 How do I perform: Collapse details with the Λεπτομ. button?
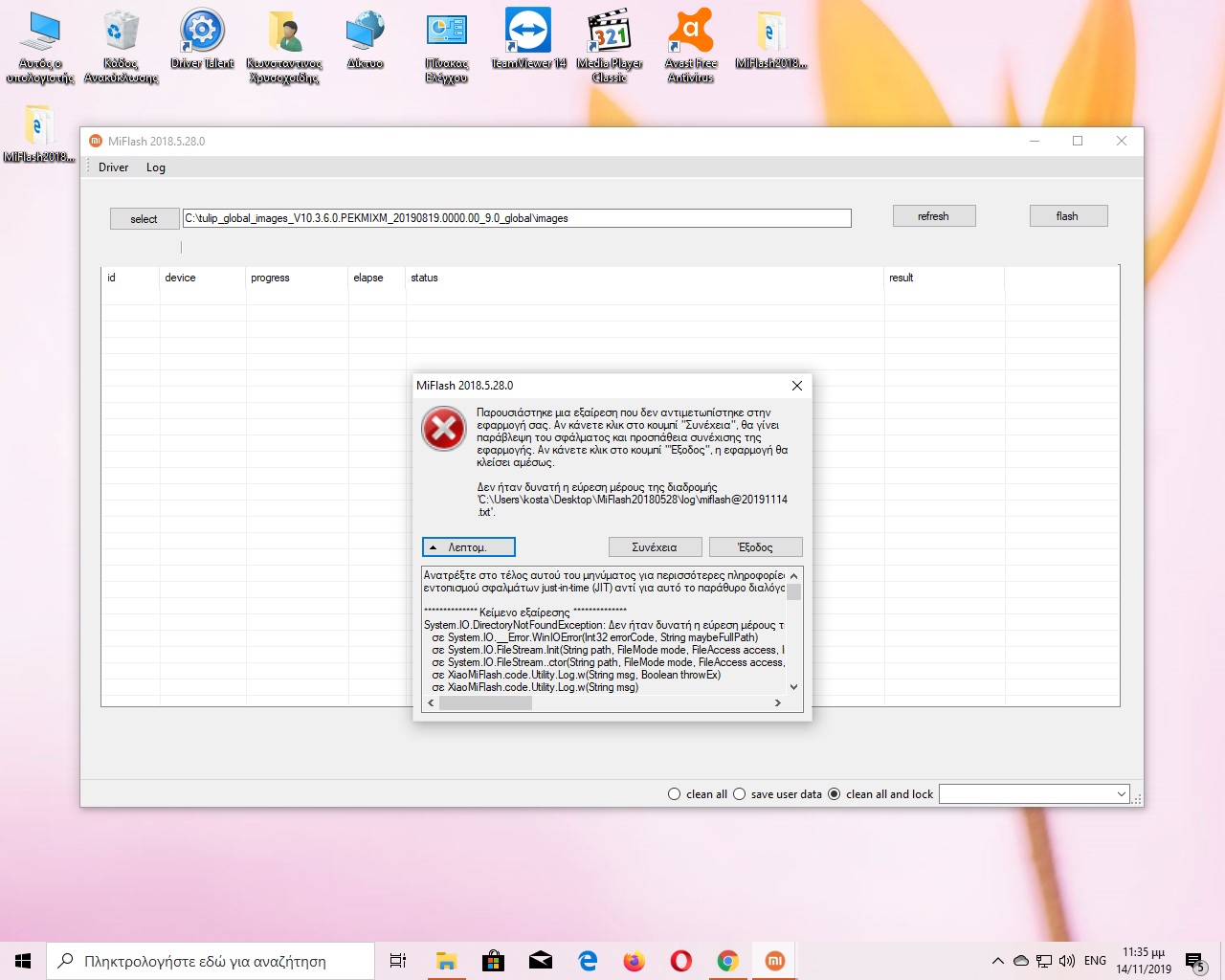pyautogui.click(x=469, y=547)
